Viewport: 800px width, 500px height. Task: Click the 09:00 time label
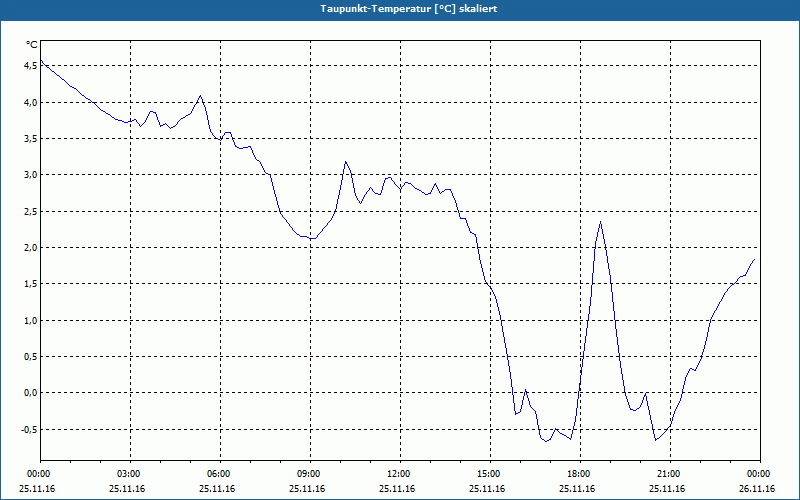pyautogui.click(x=310, y=474)
